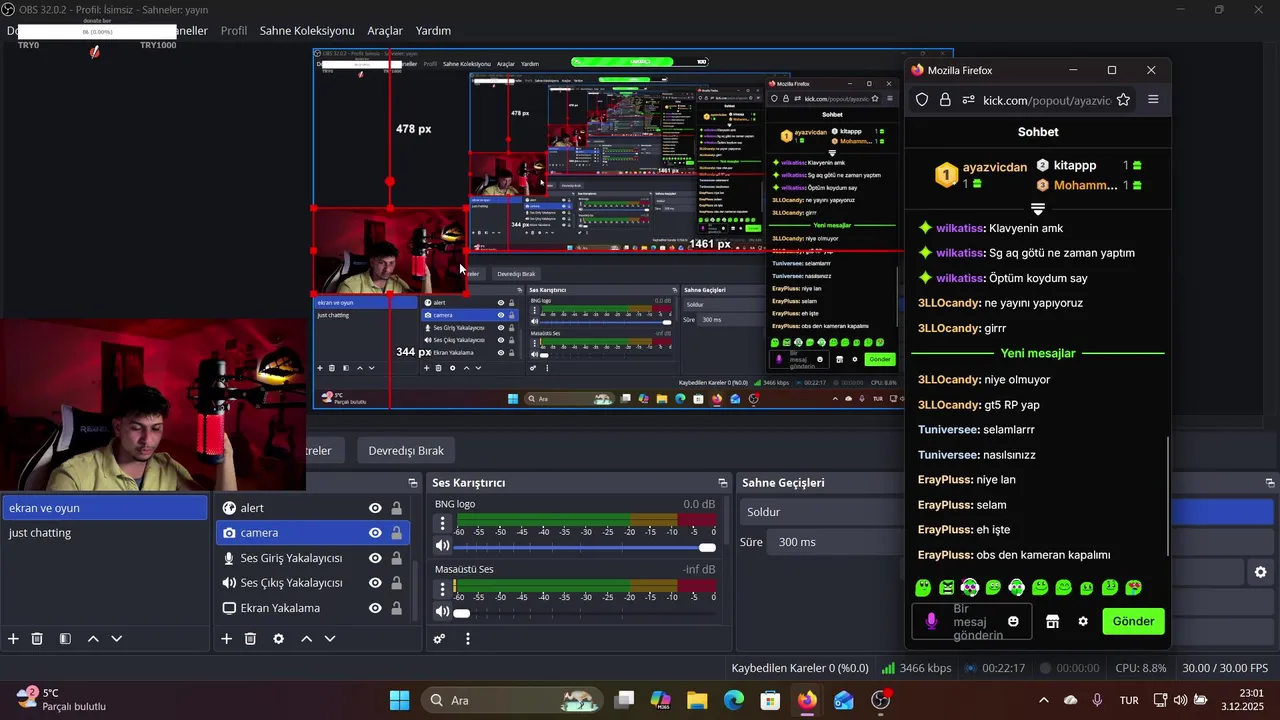1280x720 pixels.
Task: Move scene down with arrow icon
Action: 117,638
